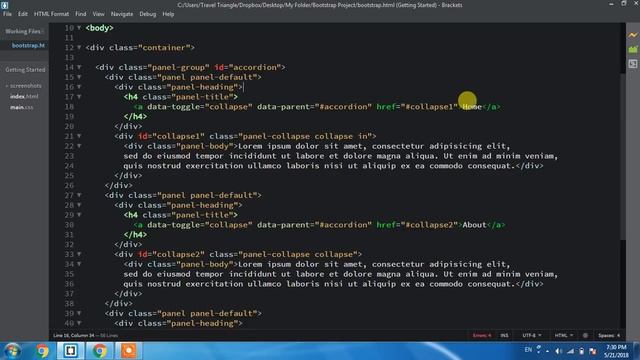Viewport: 640px width, 360px height.
Task: Change Spaces indentation setting
Action: pyautogui.click(x=606, y=336)
